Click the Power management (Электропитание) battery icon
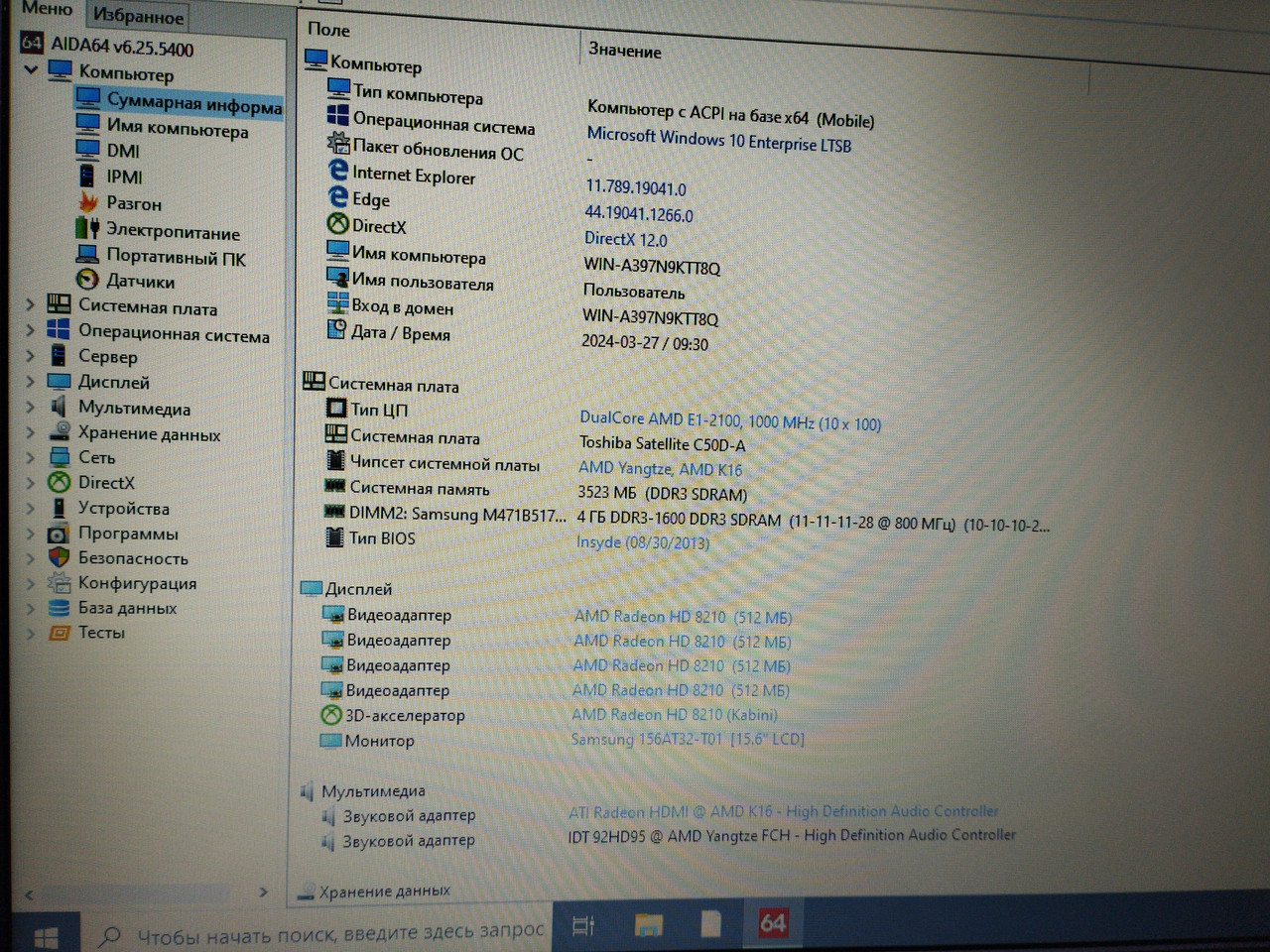Screen dimensions: 1270x952 coord(88,229)
